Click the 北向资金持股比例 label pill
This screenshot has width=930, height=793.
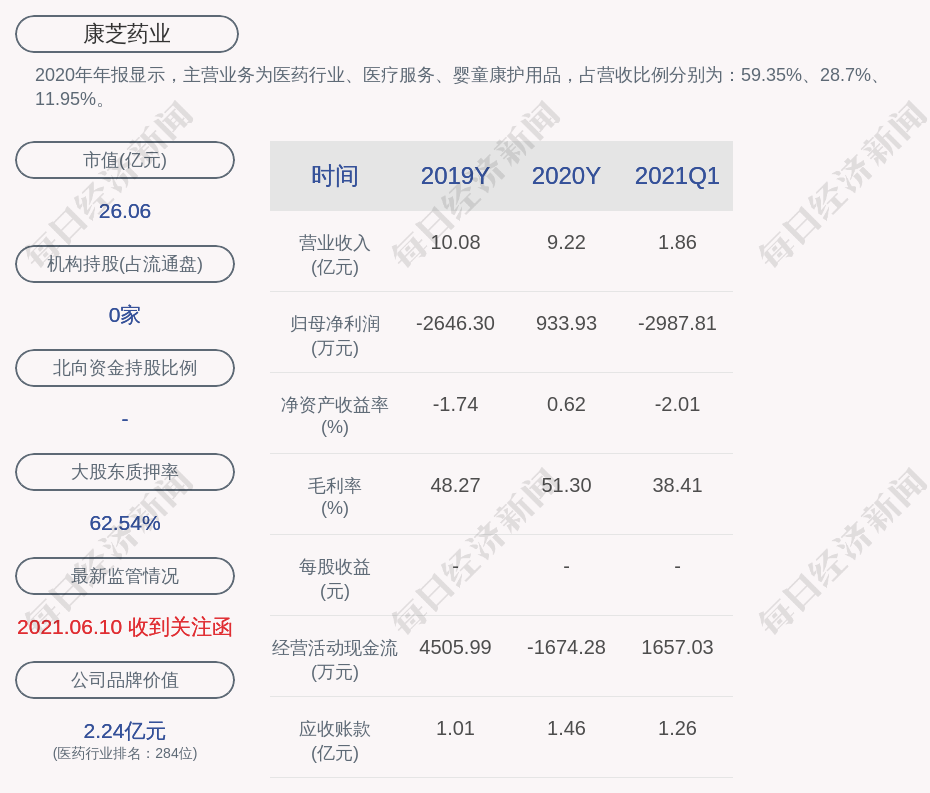[x=125, y=368]
